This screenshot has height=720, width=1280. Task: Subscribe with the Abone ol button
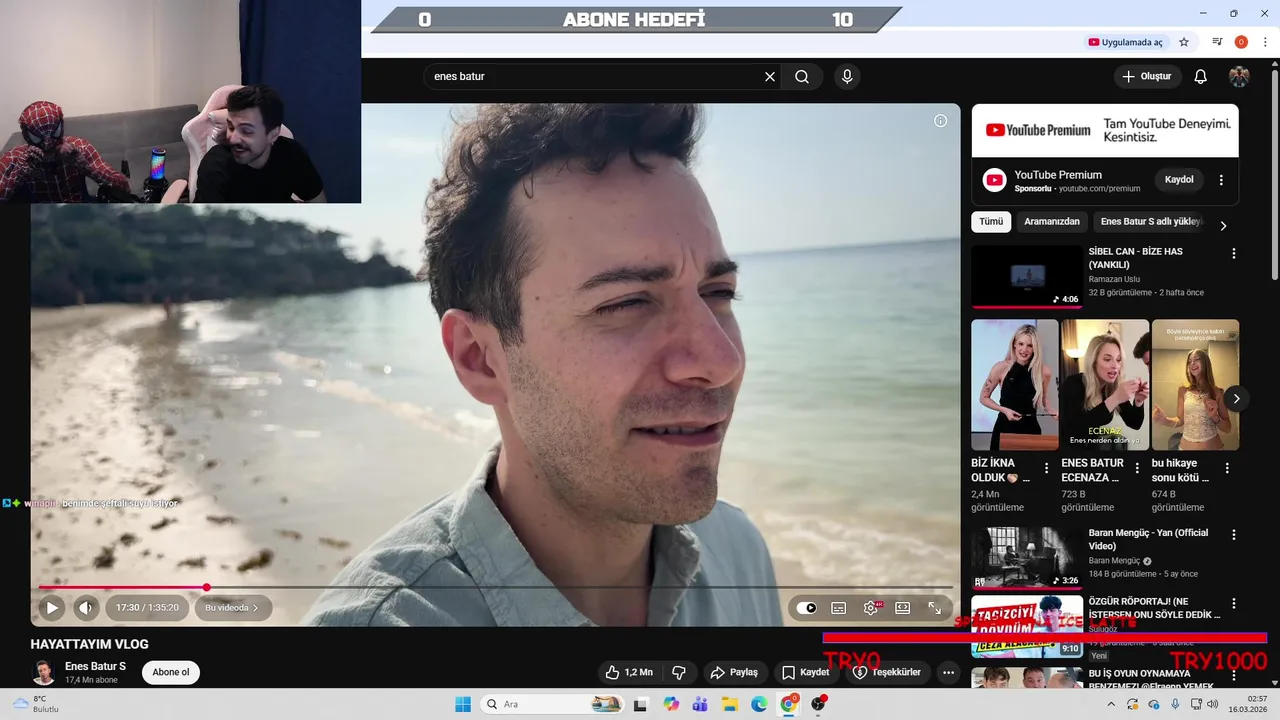coord(171,672)
